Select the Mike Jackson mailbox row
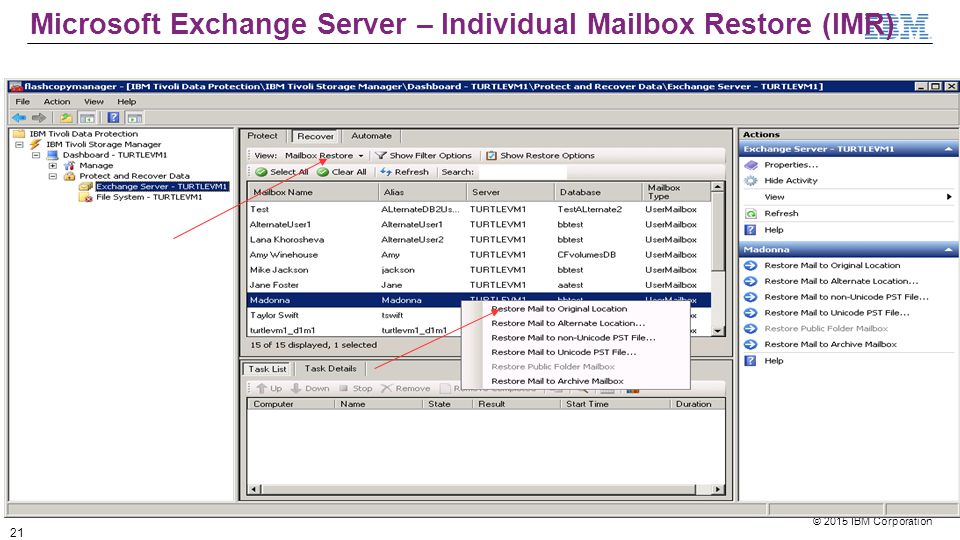Screen dimensions: 960x540 coord(479,270)
